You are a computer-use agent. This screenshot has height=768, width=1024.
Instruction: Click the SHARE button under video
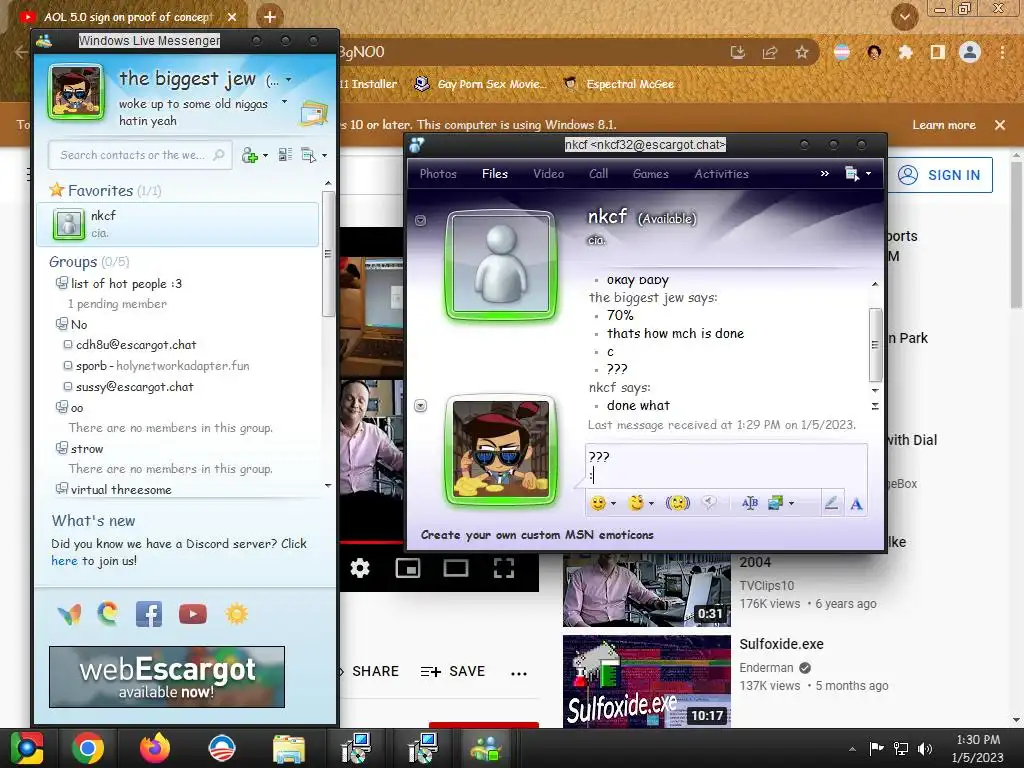374,671
